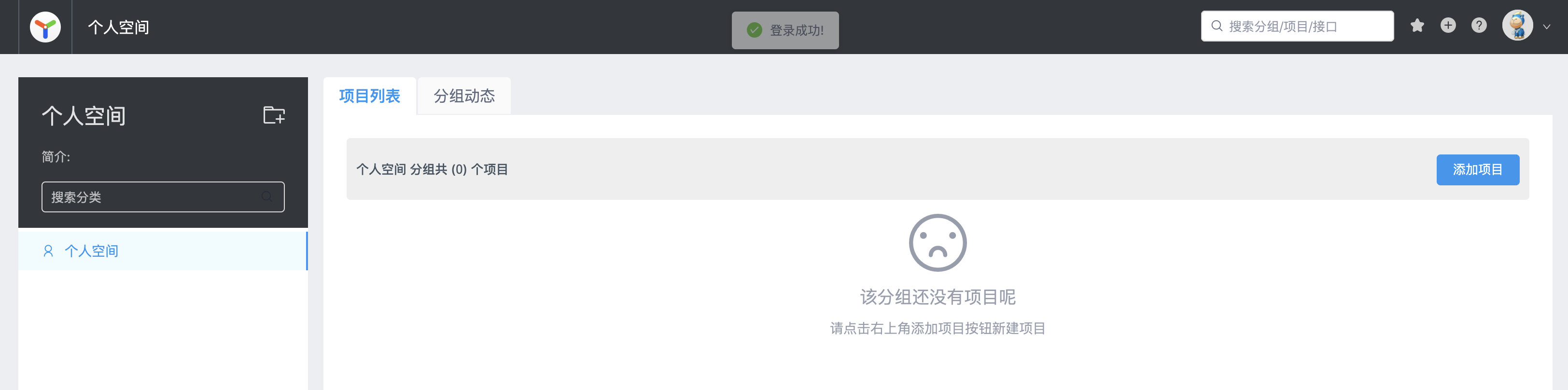
Task: Open the help question mark icon
Action: [x=1479, y=26]
